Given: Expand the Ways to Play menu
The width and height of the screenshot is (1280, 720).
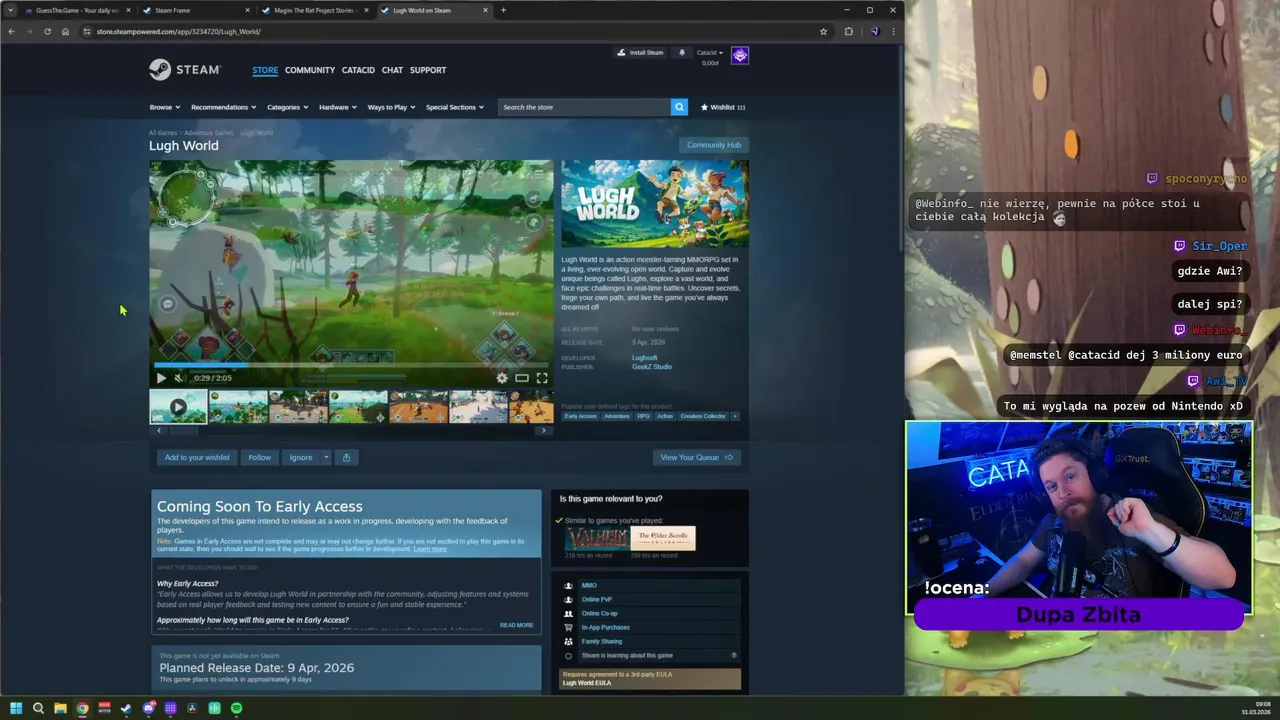Looking at the screenshot, I should tap(391, 107).
